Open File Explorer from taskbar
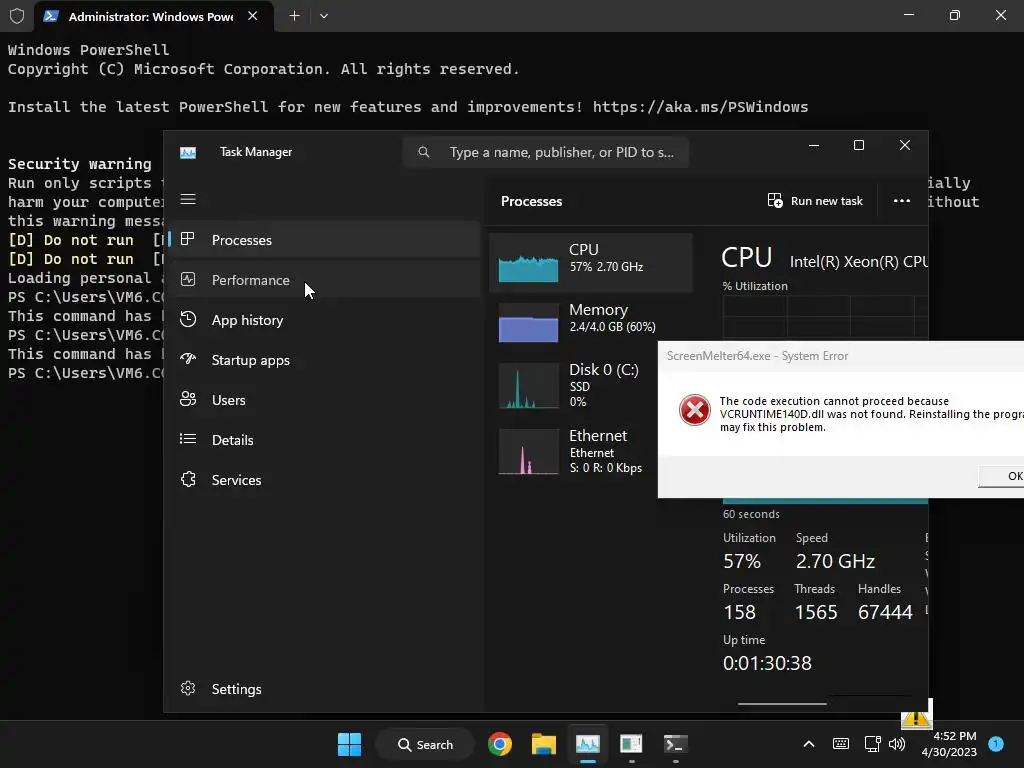This screenshot has width=1024, height=768. coord(543,744)
